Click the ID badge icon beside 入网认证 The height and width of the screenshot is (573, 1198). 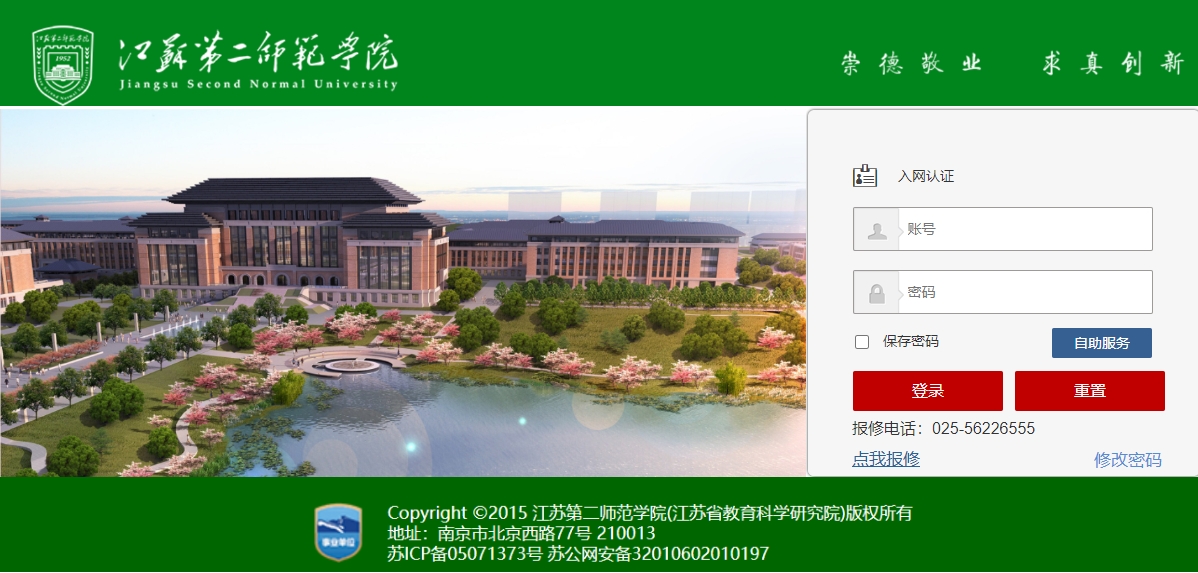coord(865,175)
